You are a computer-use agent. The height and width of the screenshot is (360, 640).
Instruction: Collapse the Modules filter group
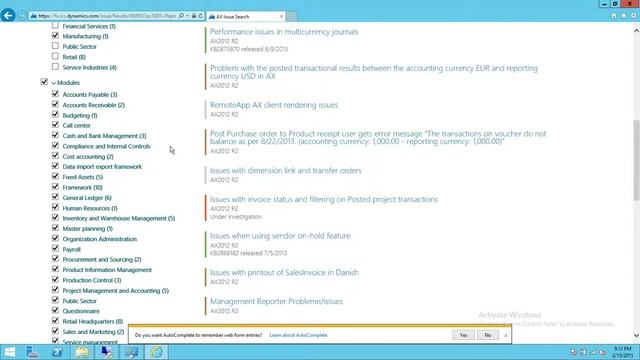click(x=53, y=83)
